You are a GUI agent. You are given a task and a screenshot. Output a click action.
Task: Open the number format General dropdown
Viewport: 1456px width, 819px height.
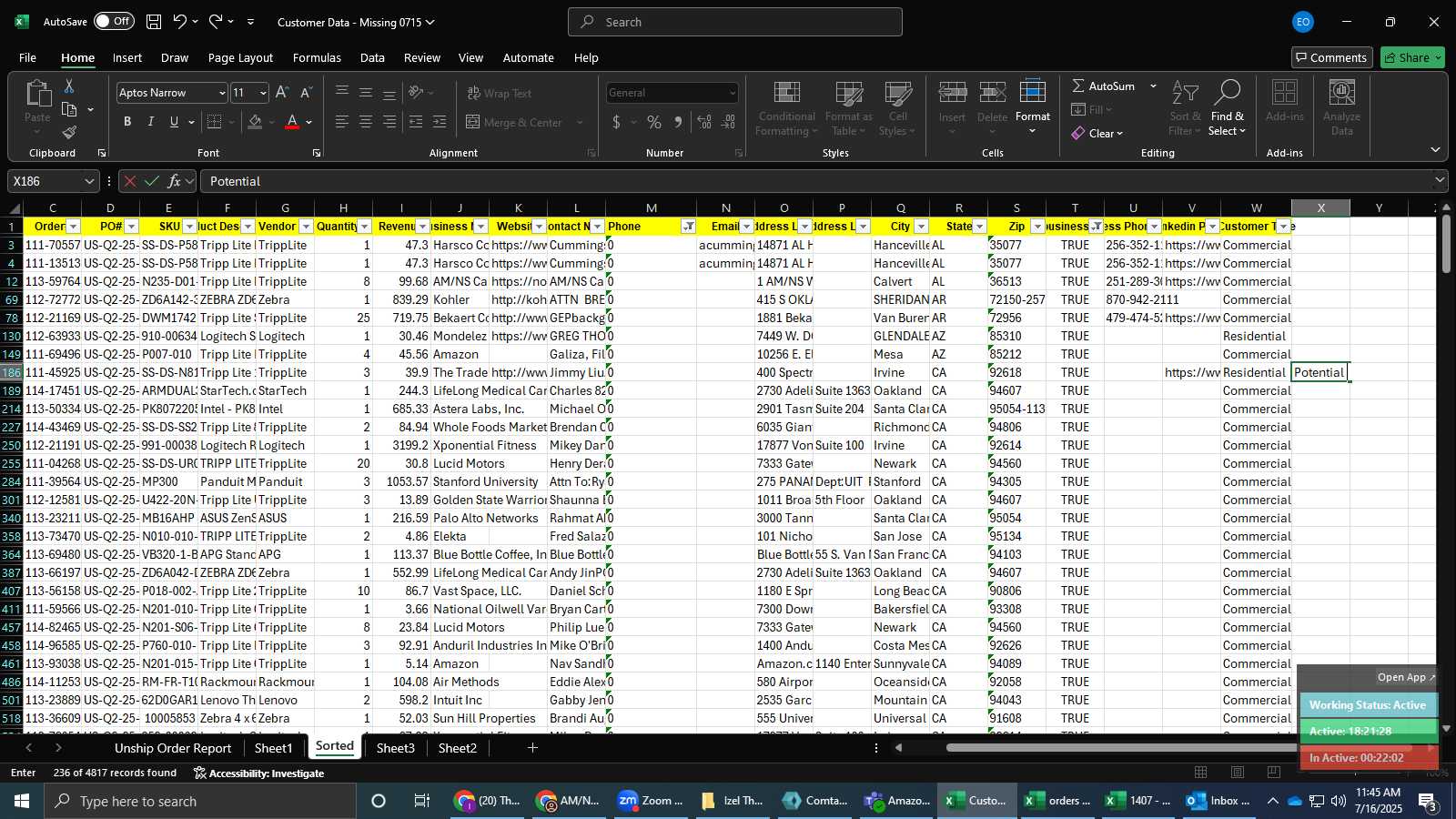[x=732, y=93]
